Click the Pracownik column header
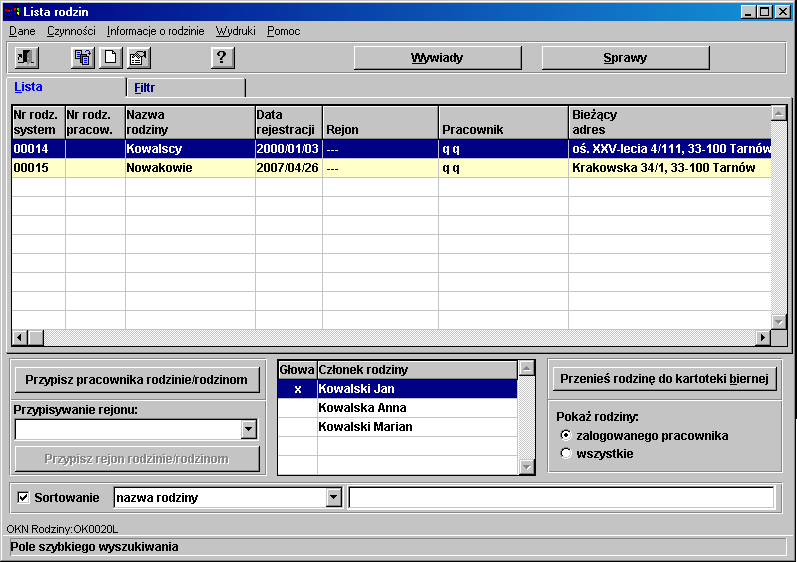This screenshot has width=797, height=562. (x=503, y=122)
